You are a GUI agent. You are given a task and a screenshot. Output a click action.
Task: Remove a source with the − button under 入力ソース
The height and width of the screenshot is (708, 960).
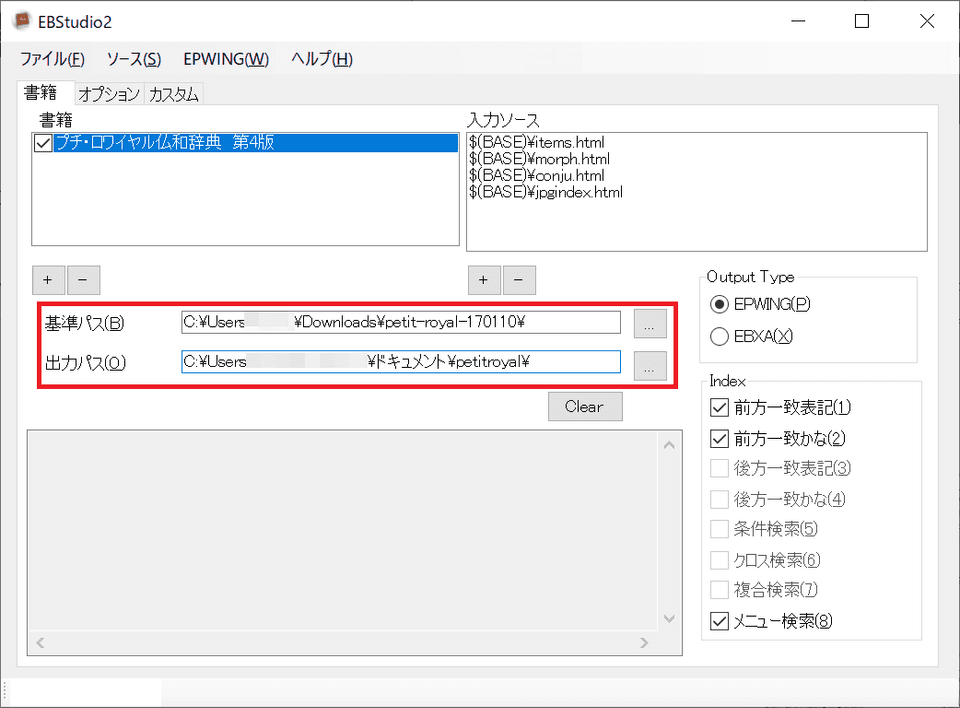click(x=519, y=280)
